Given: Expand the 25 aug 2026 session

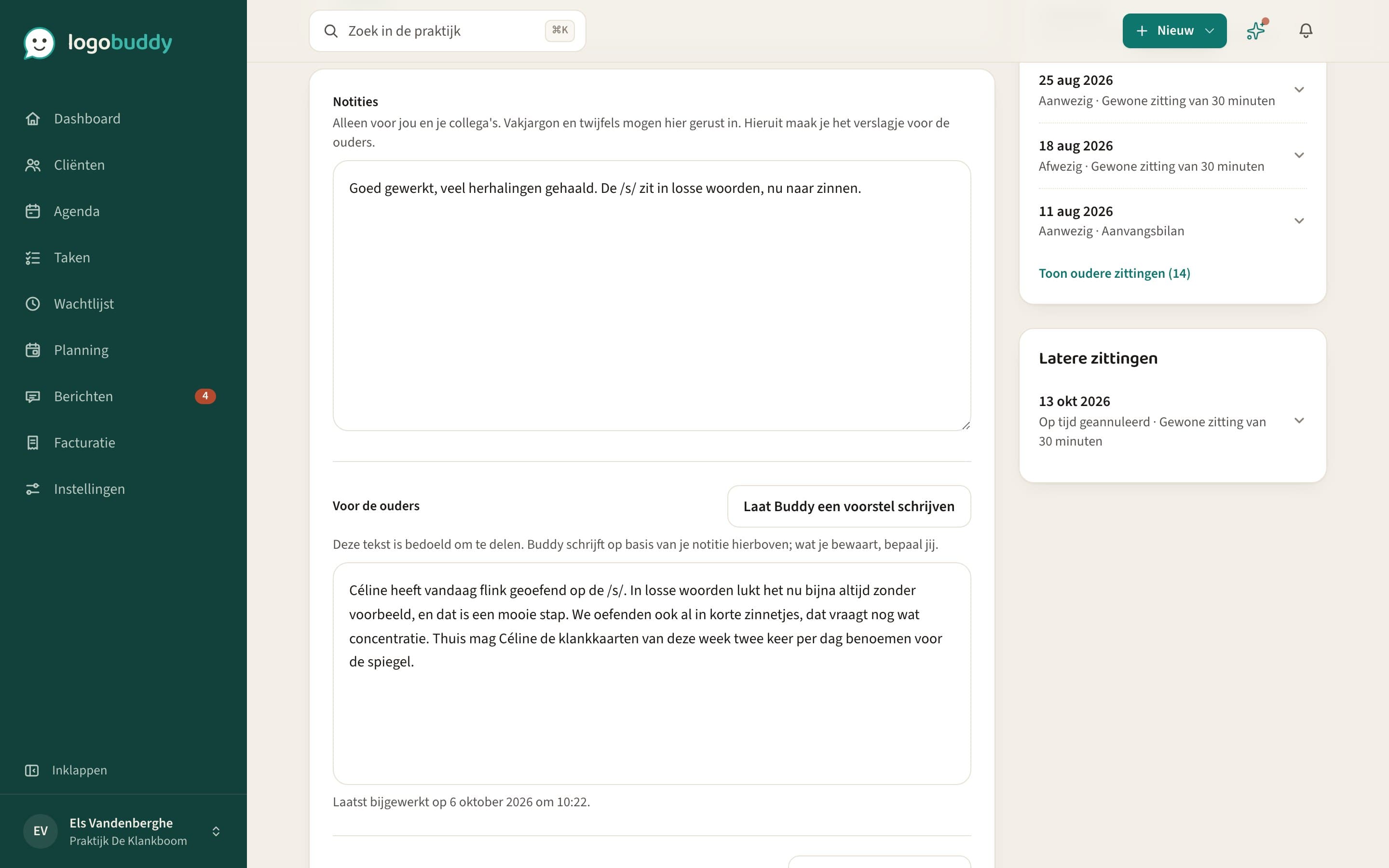Looking at the screenshot, I should (x=1299, y=90).
